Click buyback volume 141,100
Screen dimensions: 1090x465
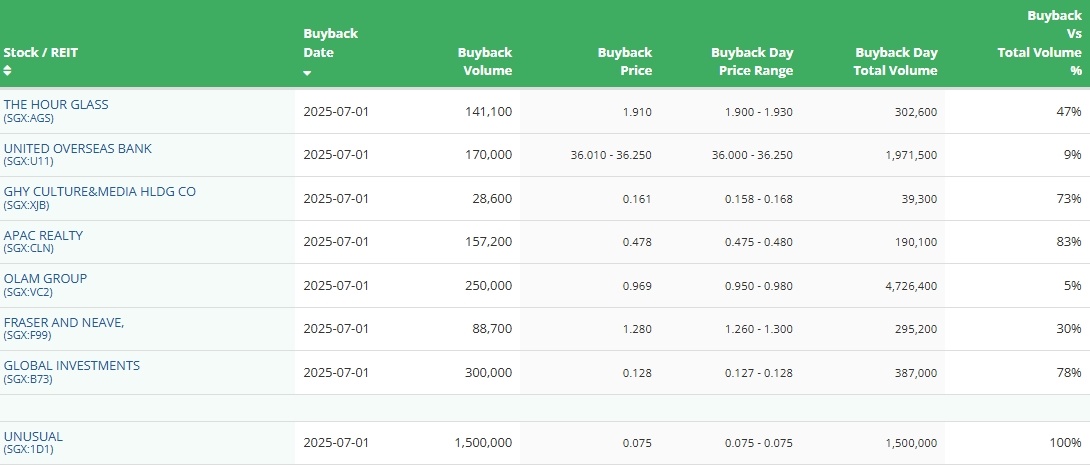489,111
